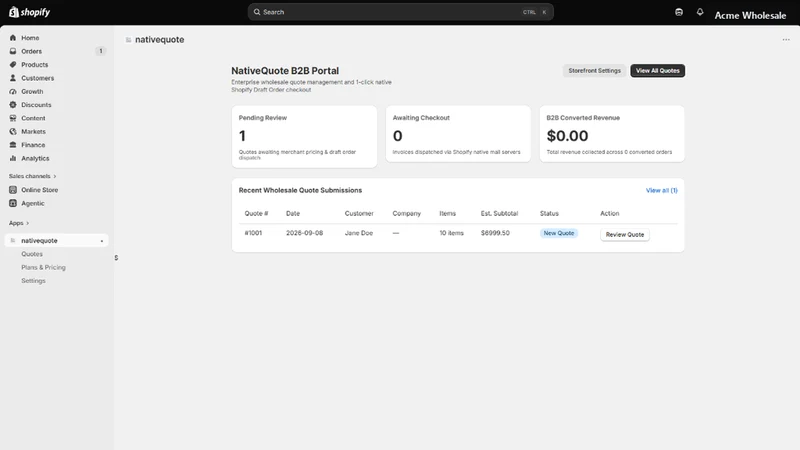
Task: Click the Discounts badge icon
Action: 13,105
